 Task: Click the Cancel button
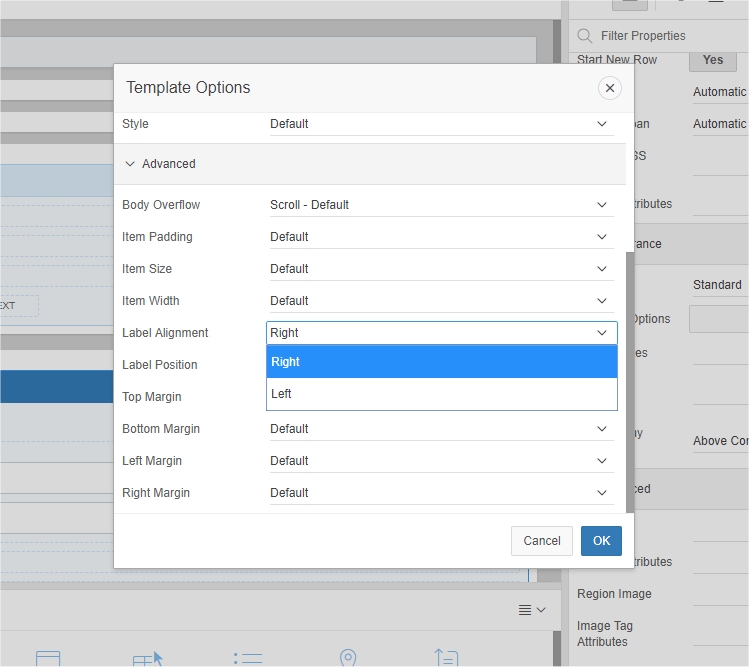click(x=541, y=541)
